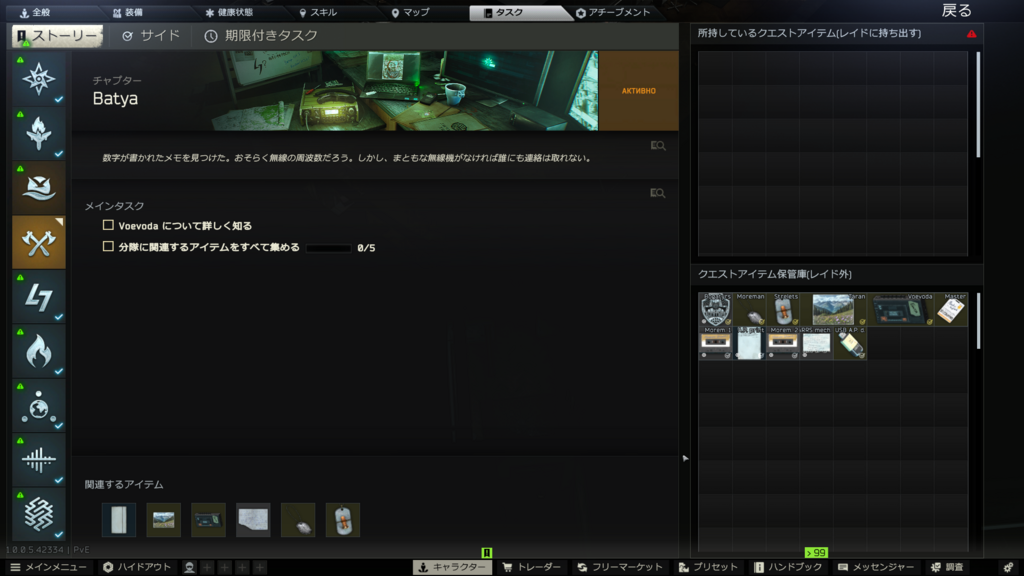The height and width of the screenshot is (576, 1024).
Task: Select the lightning bolt chapter icon
Action: [x=39, y=296]
